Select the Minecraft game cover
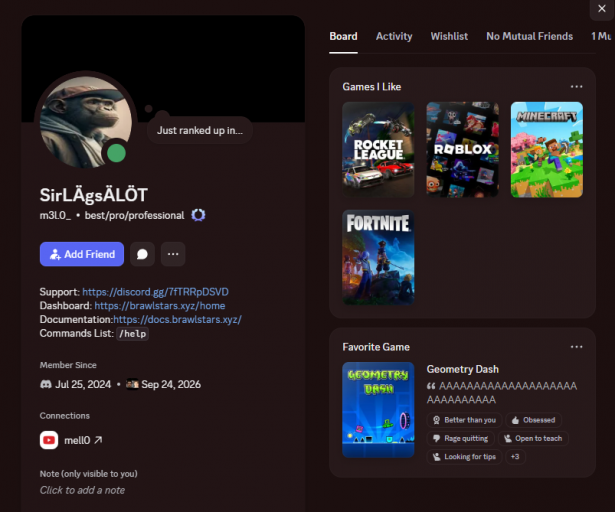Image resolution: width=615 pixels, height=512 pixels. point(547,149)
